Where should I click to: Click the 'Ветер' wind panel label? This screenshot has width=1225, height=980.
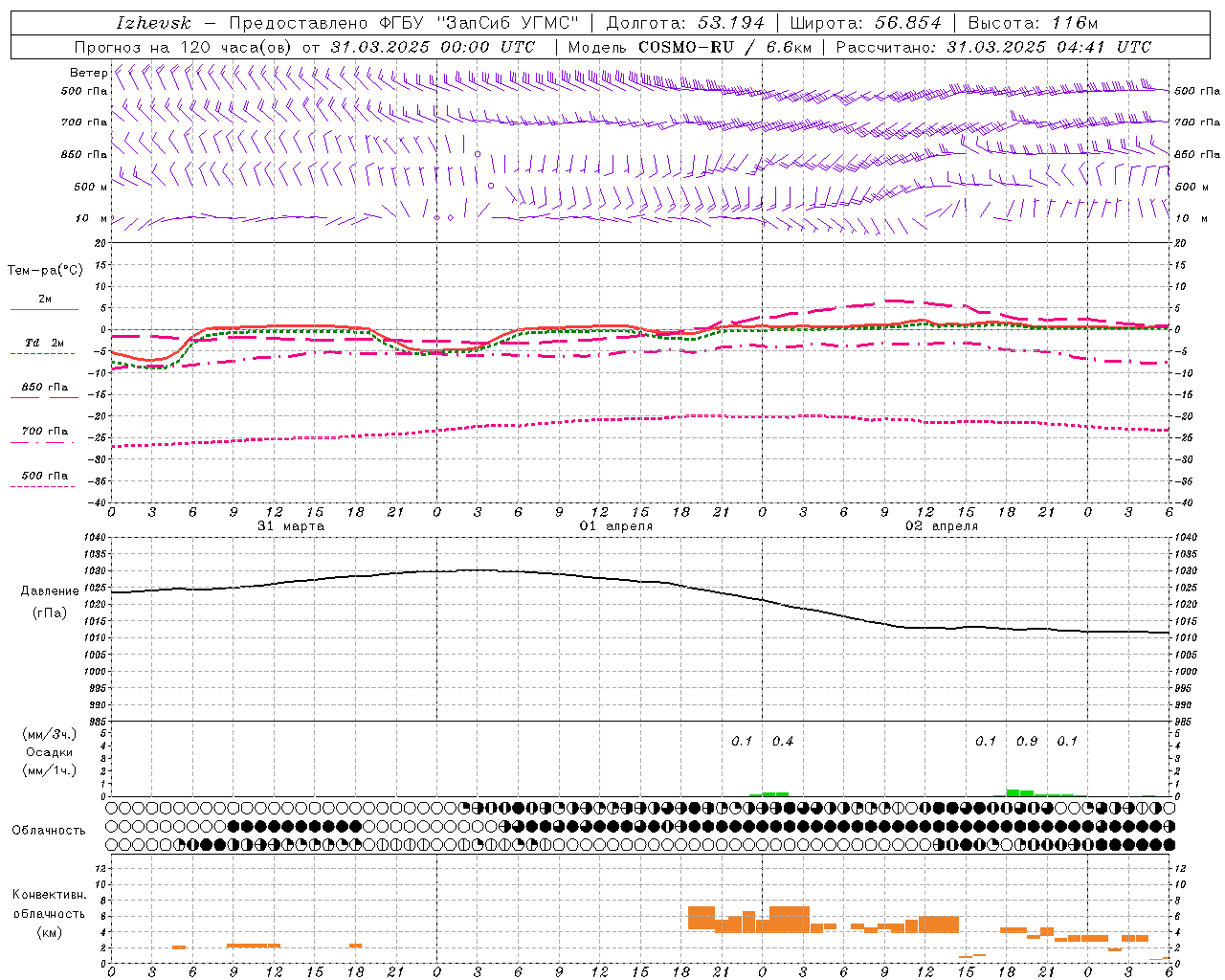click(x=88, y=73)
